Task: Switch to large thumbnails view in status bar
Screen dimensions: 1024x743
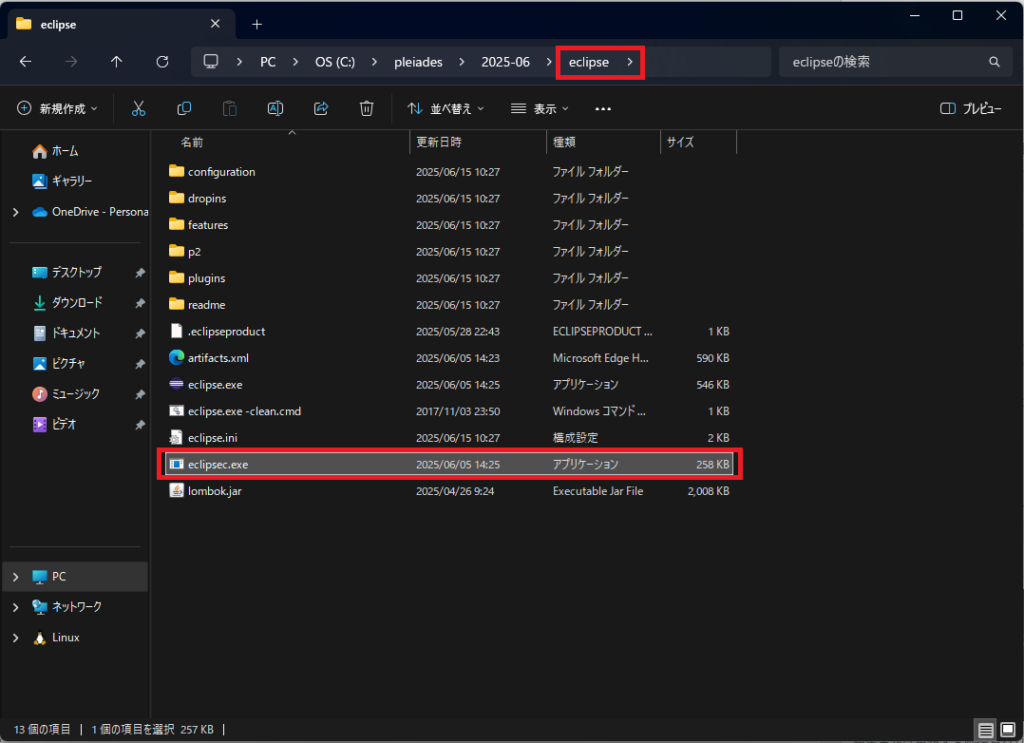Action: pos(1006,729)
